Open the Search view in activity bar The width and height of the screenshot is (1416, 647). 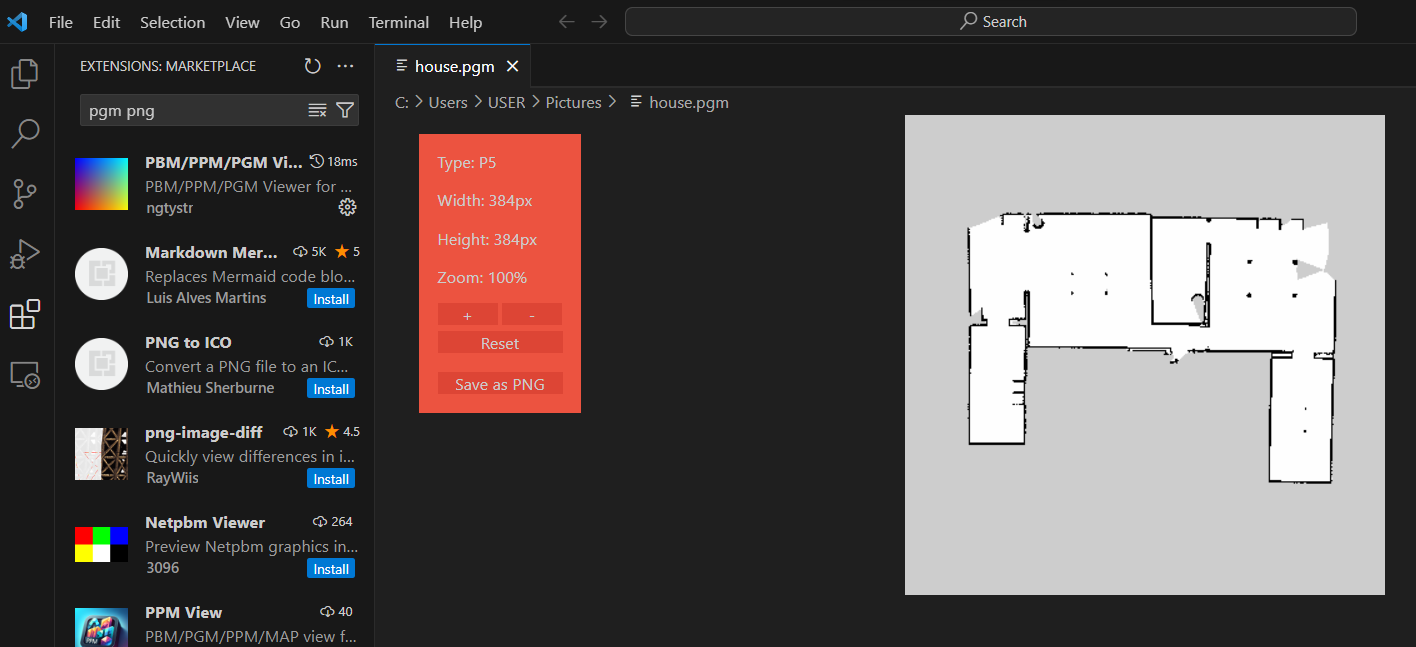click(x=25, y=133)
